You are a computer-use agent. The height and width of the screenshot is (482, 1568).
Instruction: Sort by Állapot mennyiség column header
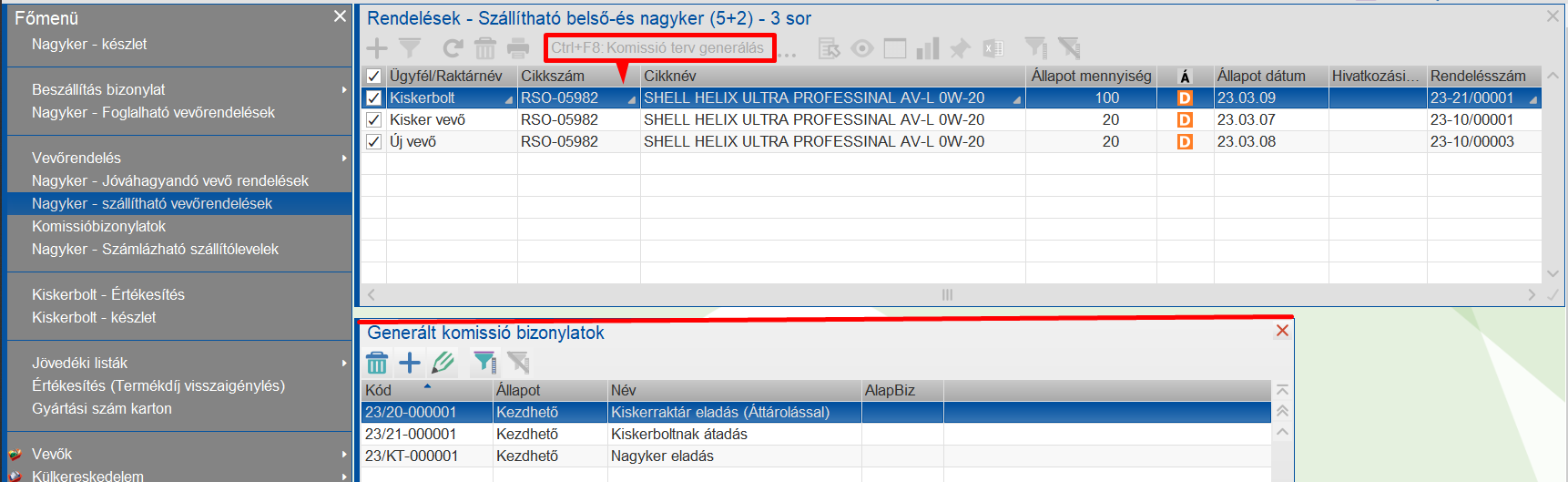[x=1091, y=76]
